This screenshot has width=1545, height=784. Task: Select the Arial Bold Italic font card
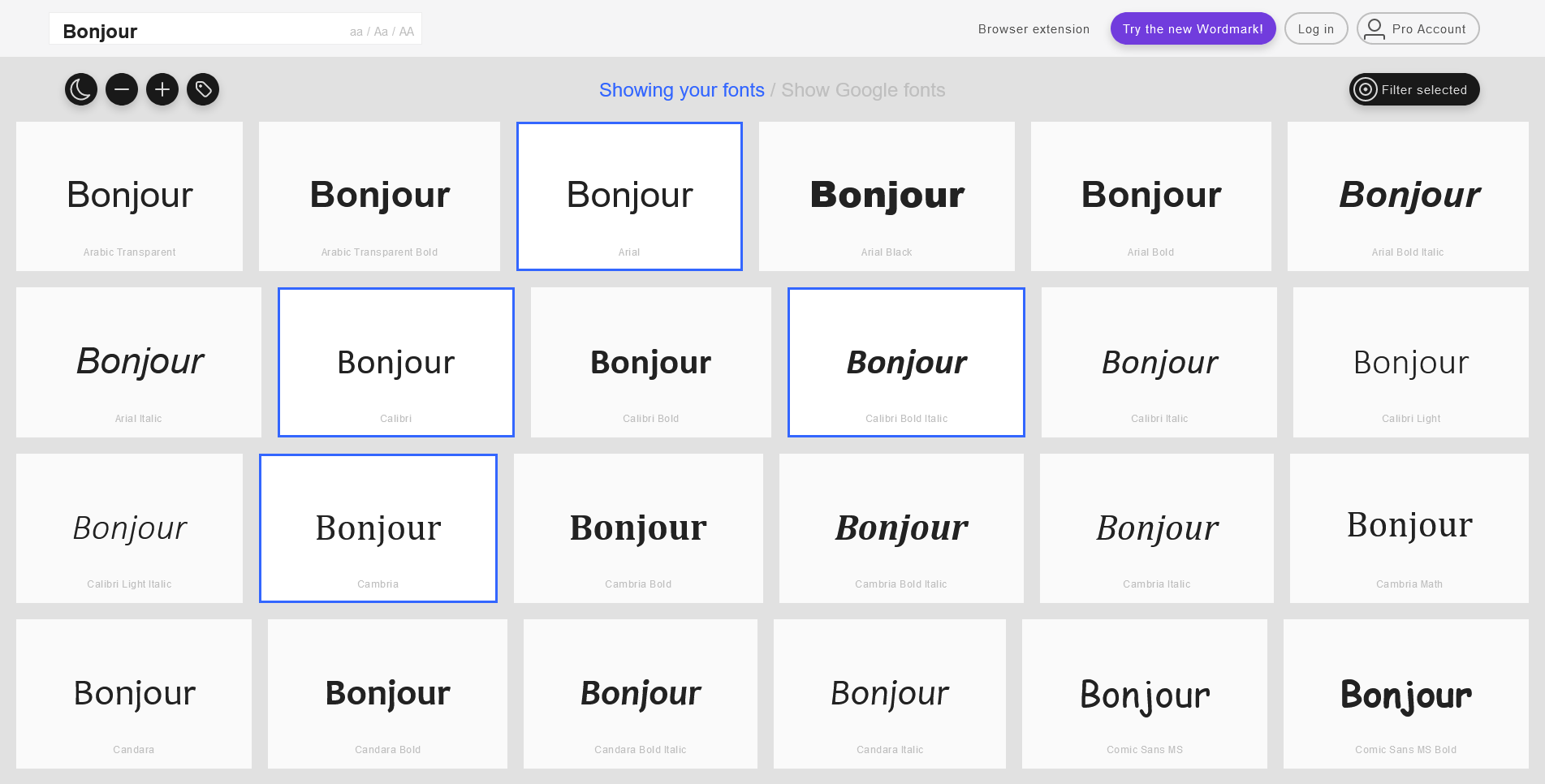pos(1408,196)
